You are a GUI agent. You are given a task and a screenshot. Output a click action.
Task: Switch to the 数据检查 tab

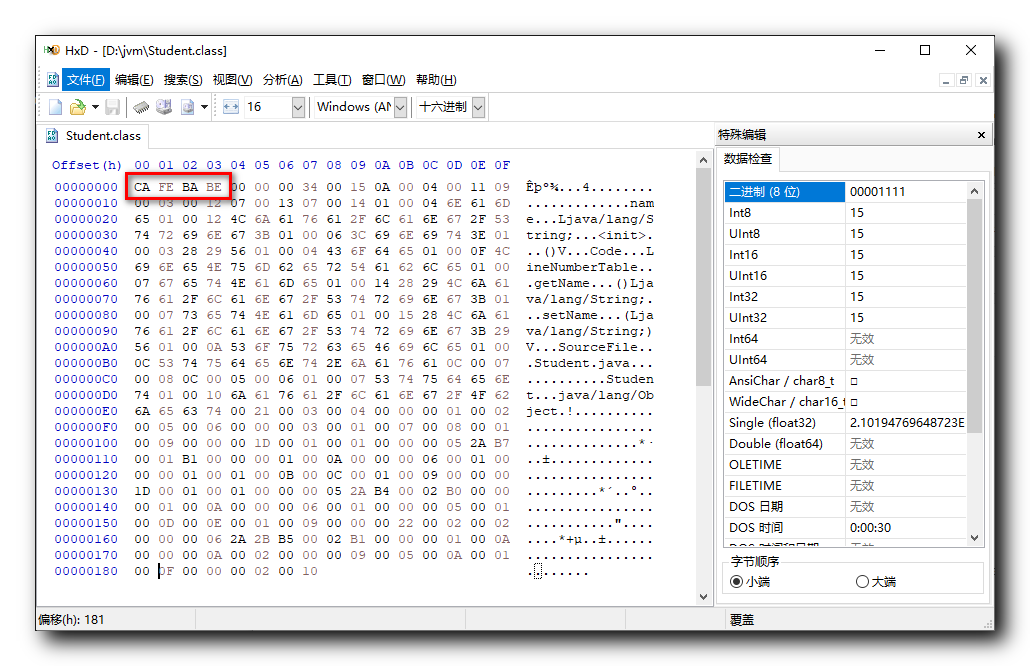[748, 159]
